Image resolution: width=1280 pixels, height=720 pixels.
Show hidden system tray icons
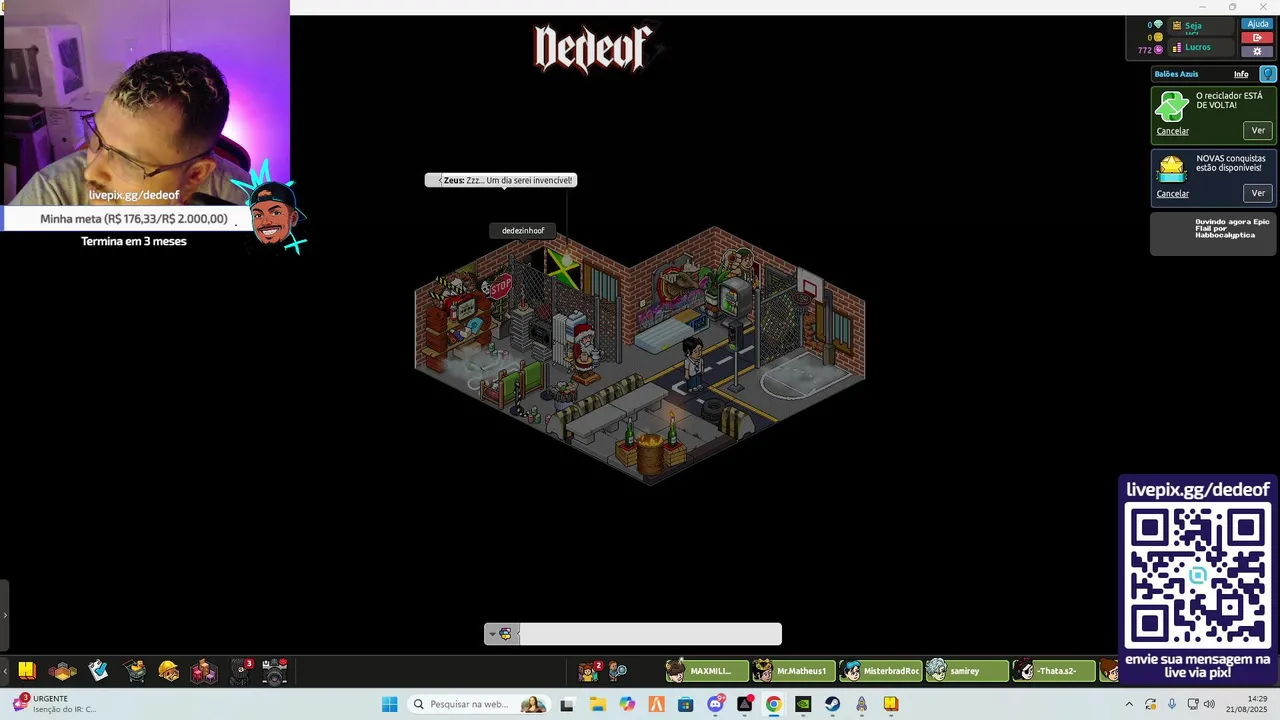1129,704
